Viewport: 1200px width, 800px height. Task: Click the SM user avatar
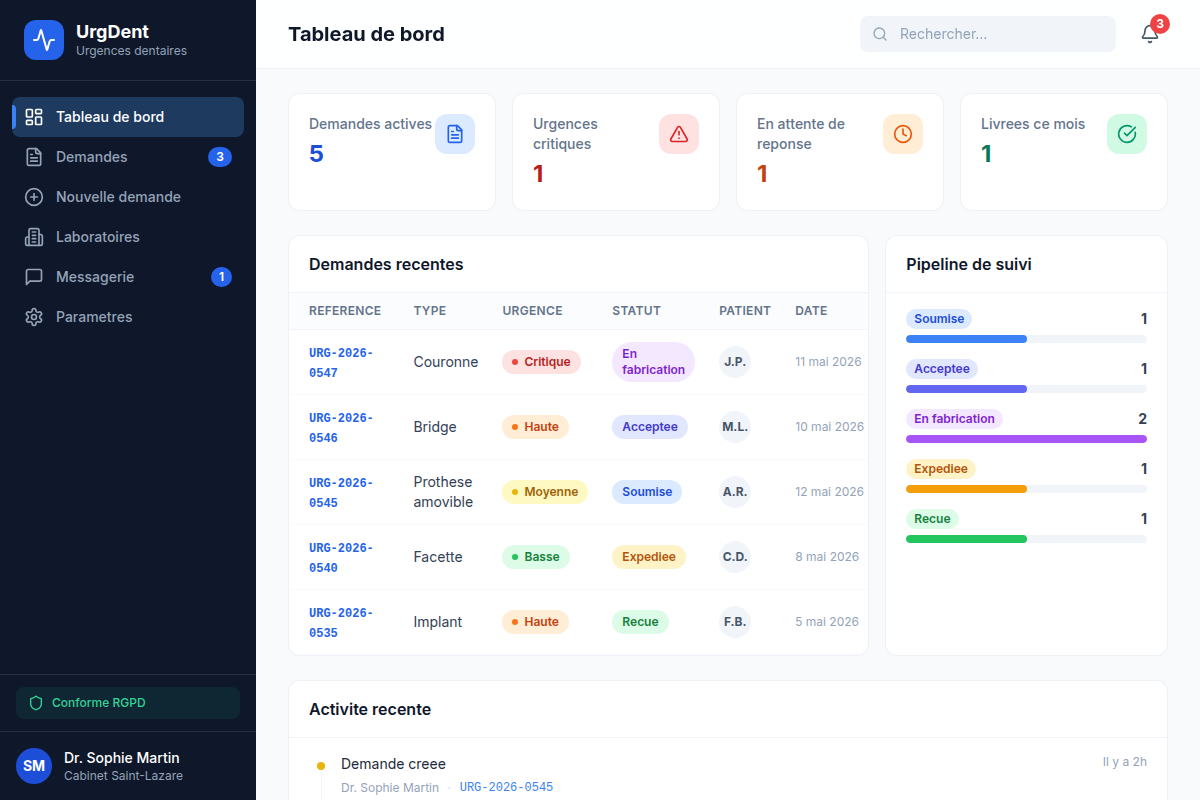coord(34,766)
